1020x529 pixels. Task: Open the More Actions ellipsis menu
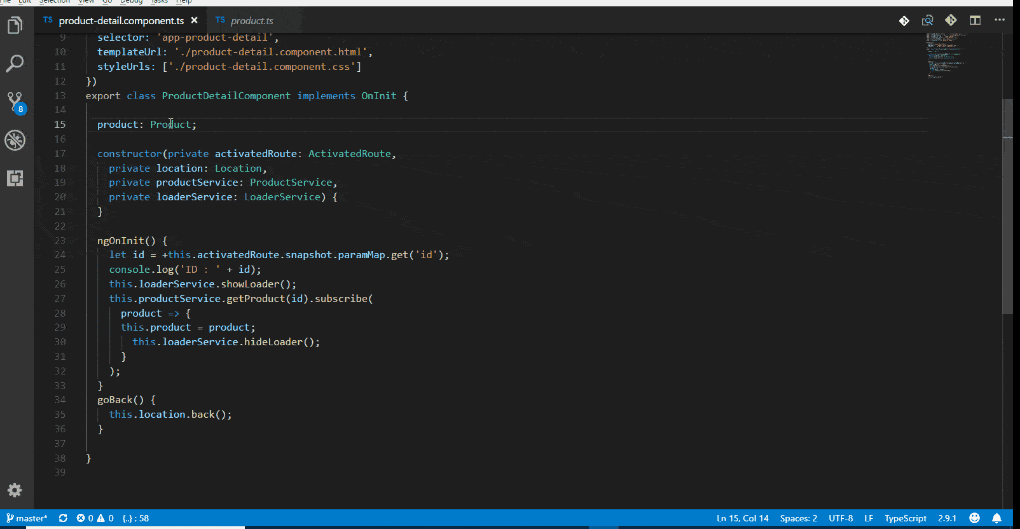tap(1000, 20)
